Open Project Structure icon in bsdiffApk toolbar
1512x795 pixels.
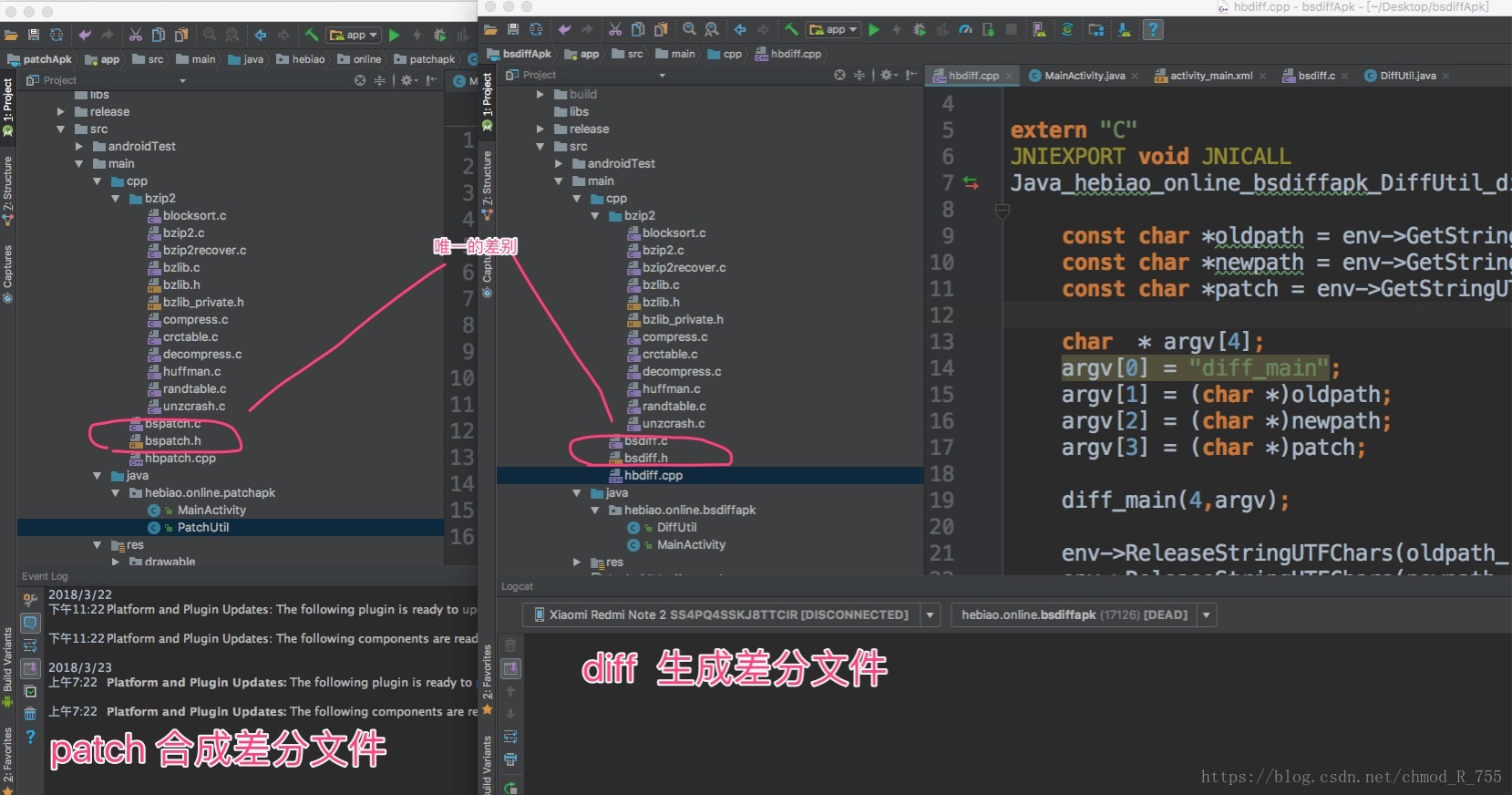1096,30
